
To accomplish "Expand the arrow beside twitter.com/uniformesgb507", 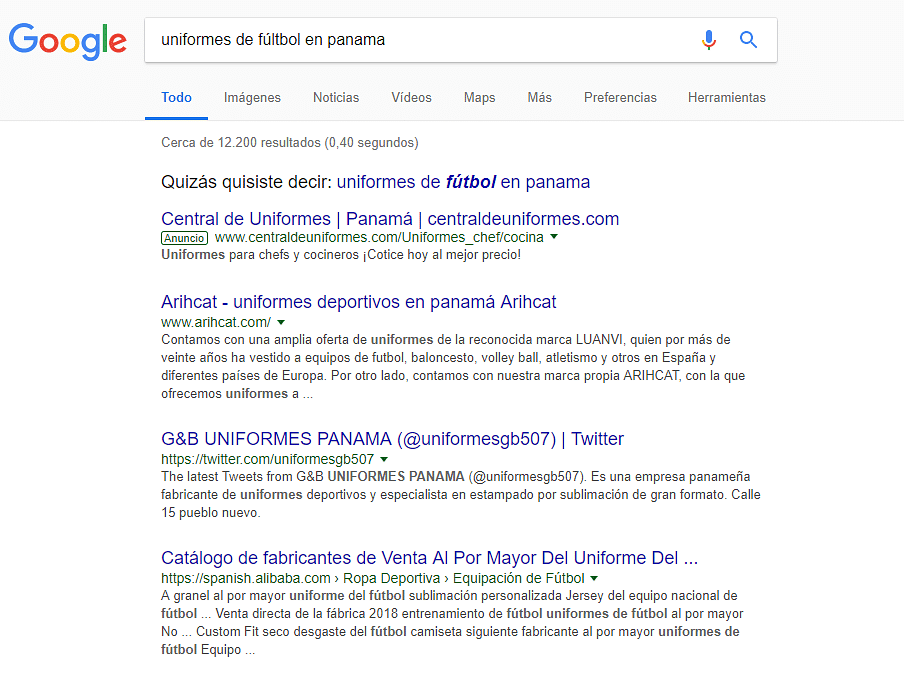I will click(x=385, y=459).
